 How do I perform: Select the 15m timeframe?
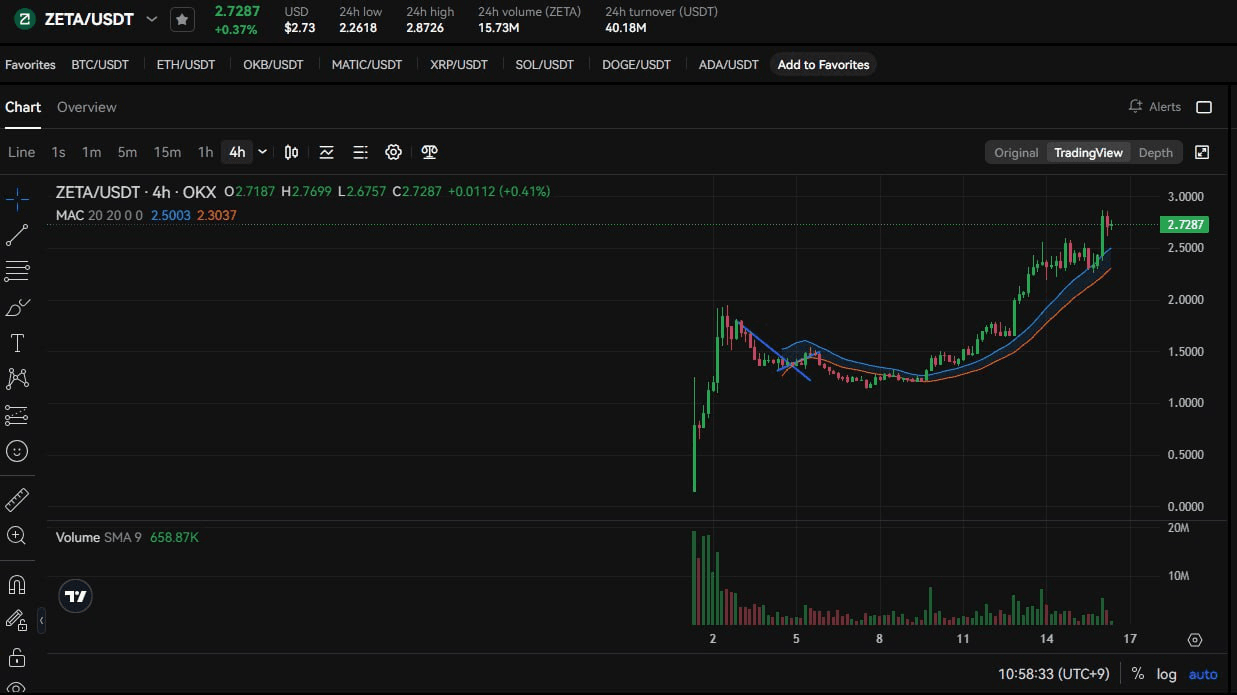click(x=167, y=152)
